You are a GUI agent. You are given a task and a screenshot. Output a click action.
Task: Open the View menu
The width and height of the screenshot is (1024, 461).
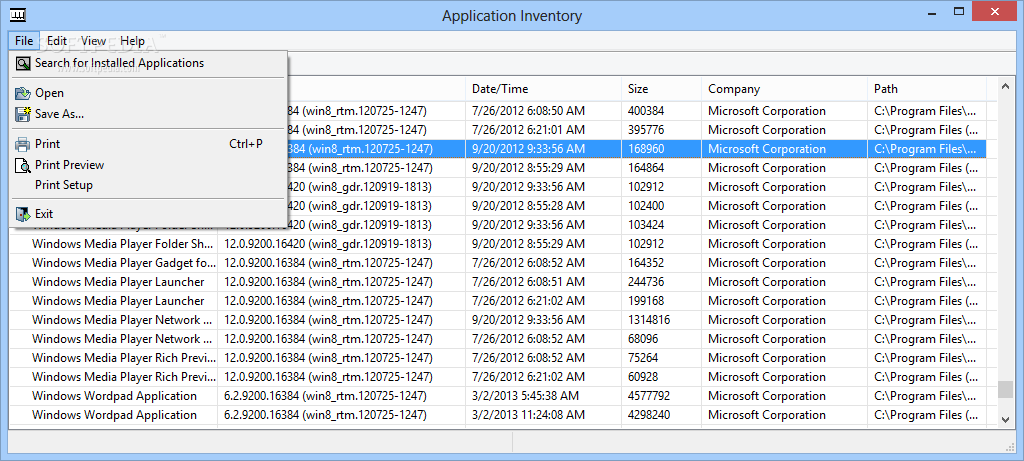click(93, 40)
